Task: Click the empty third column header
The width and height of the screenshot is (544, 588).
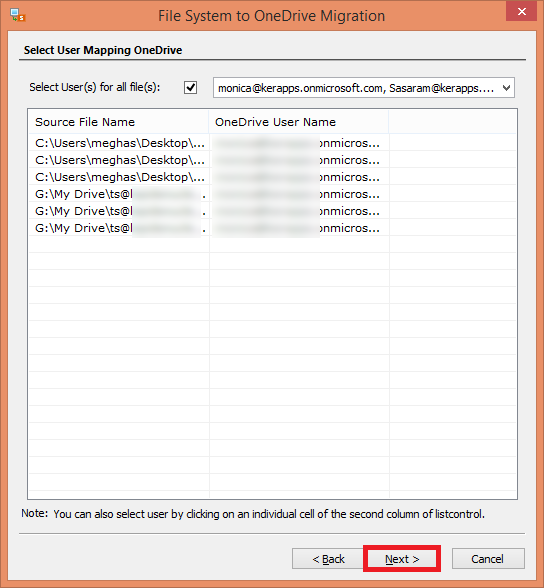Action: [x=453, y=122]
